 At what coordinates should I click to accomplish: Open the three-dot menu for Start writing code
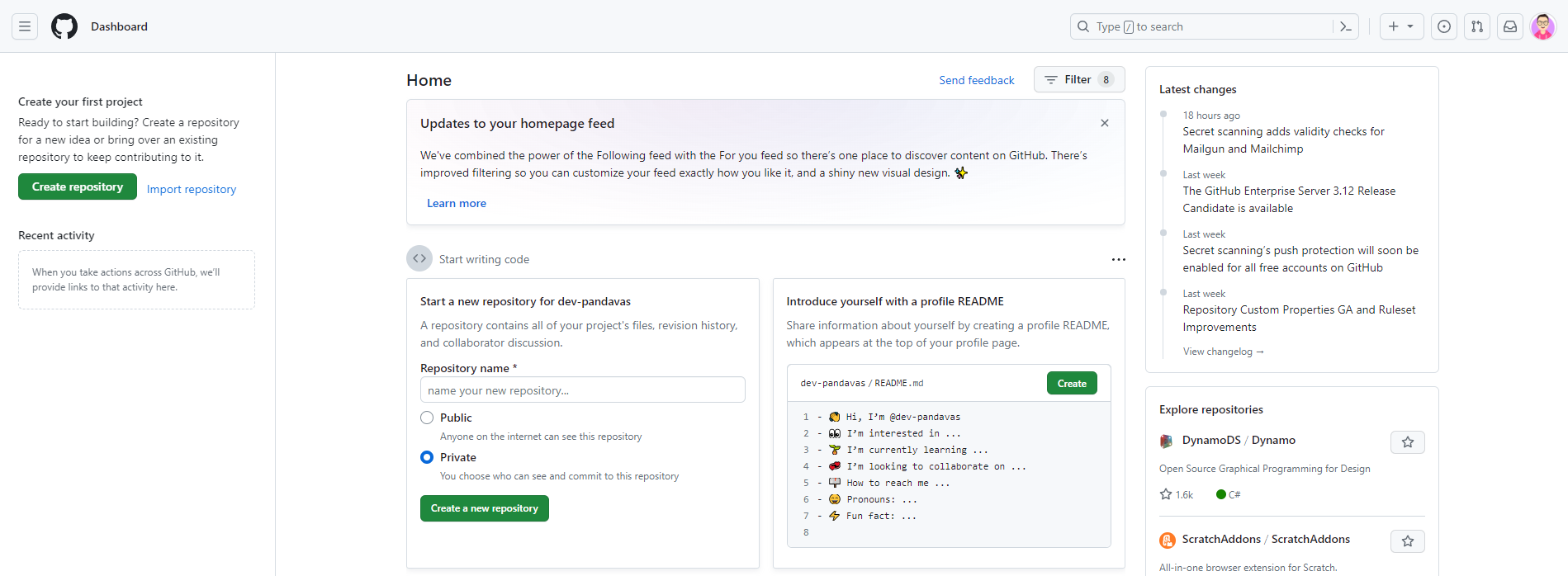tap(1118, 259)
